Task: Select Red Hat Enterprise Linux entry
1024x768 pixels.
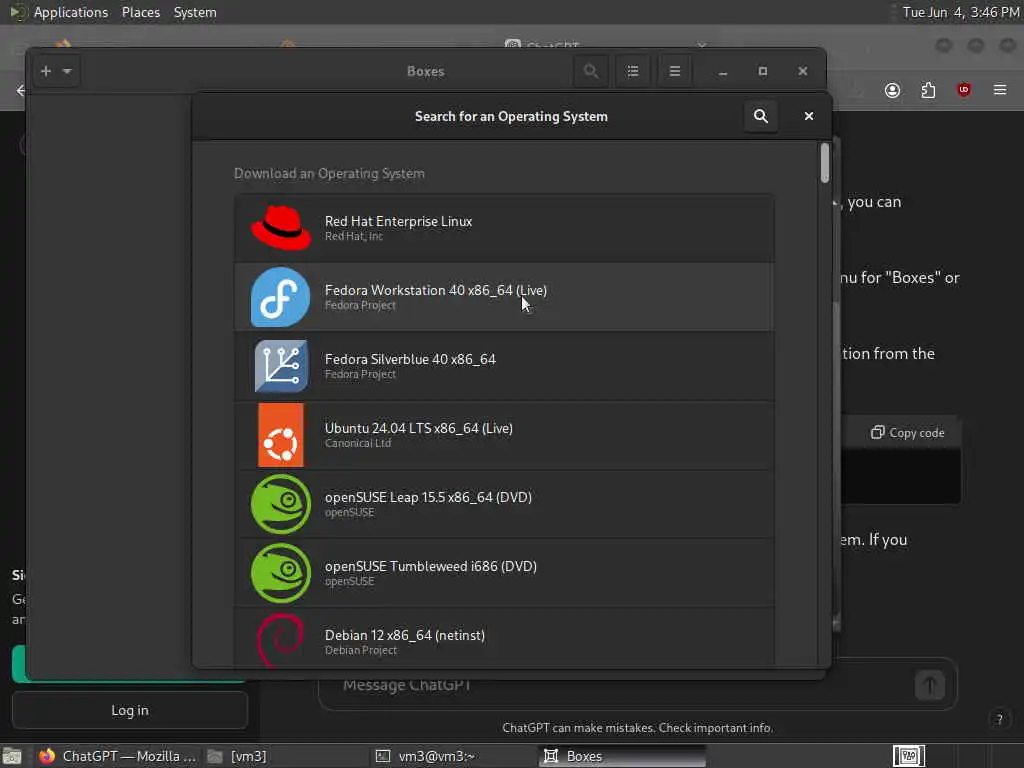Action: (504, 228)
